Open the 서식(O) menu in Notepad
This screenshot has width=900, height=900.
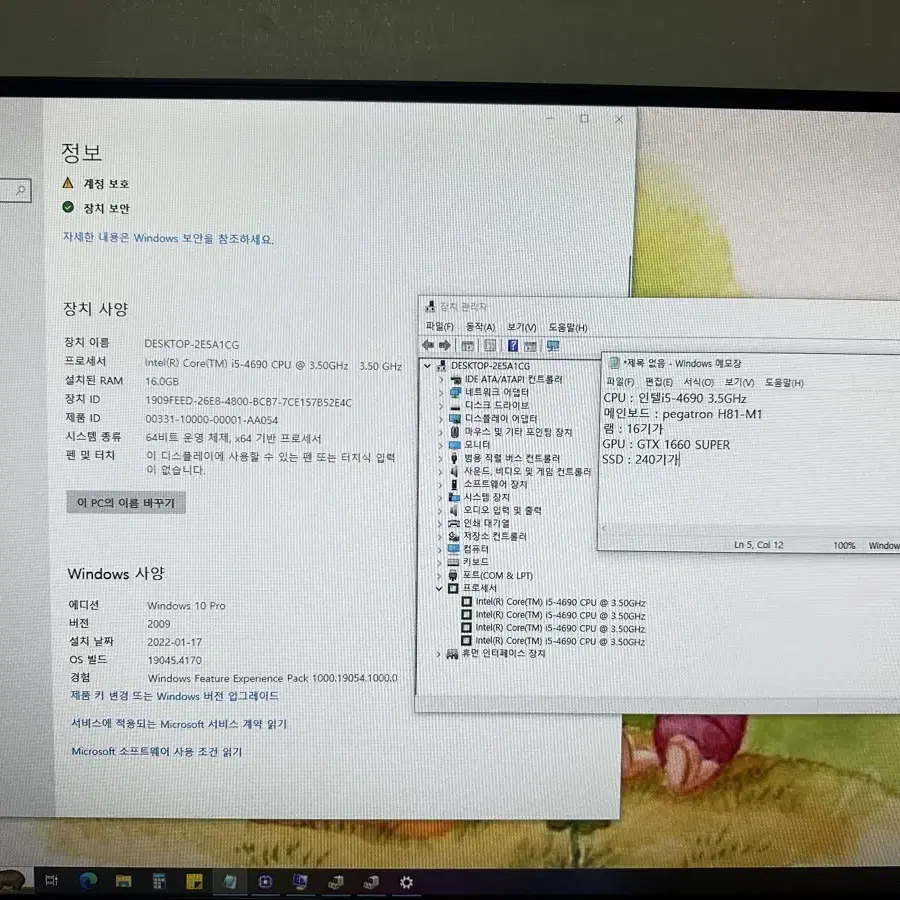pos(699,382)
